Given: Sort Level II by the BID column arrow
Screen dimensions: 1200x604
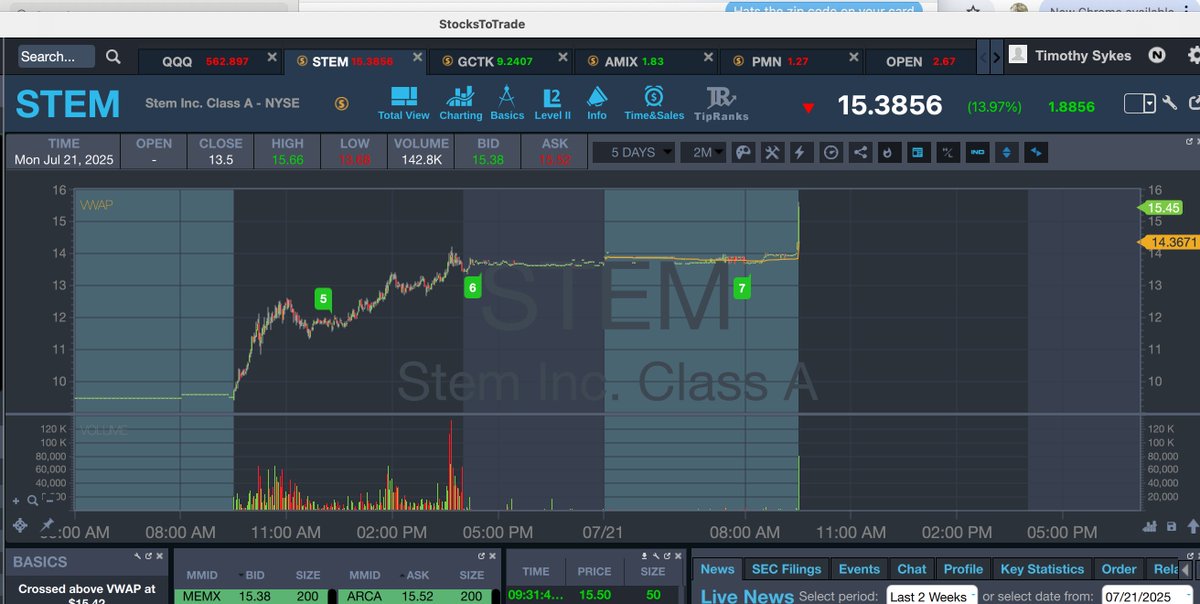Looking at the screenshot, I should point(239,576).
